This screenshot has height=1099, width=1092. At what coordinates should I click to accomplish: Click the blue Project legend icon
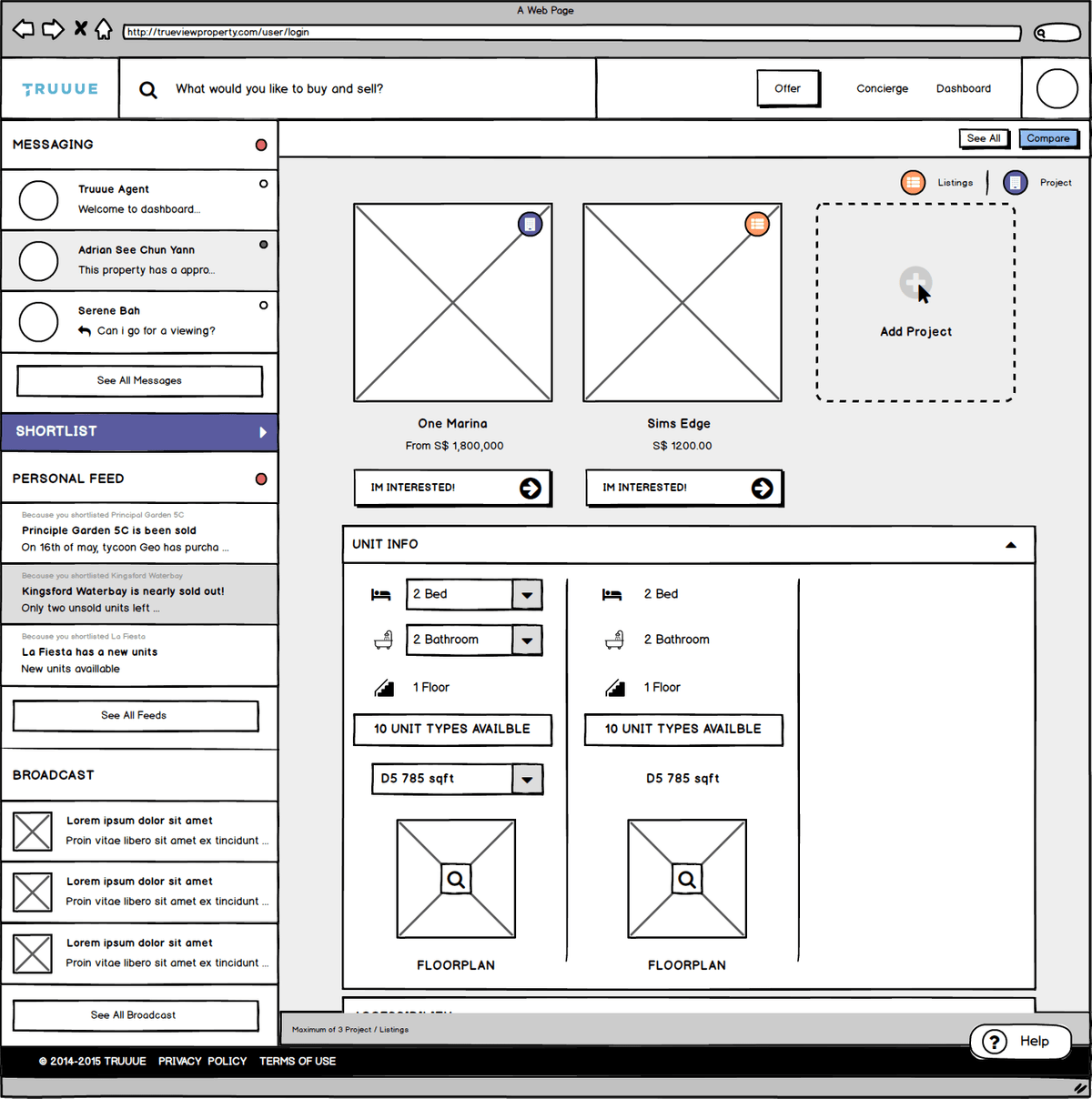click(x=1016, y=183)
